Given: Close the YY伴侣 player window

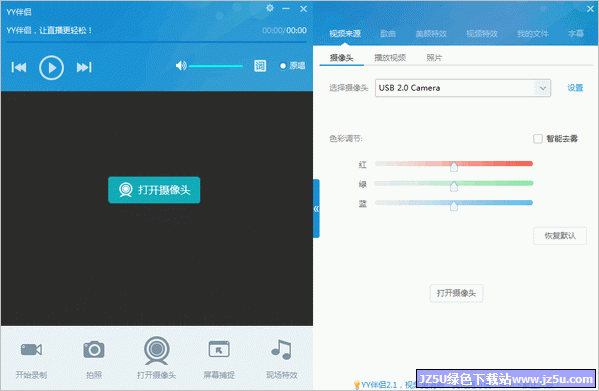Looking at the screenshot, I should point(303,8).
